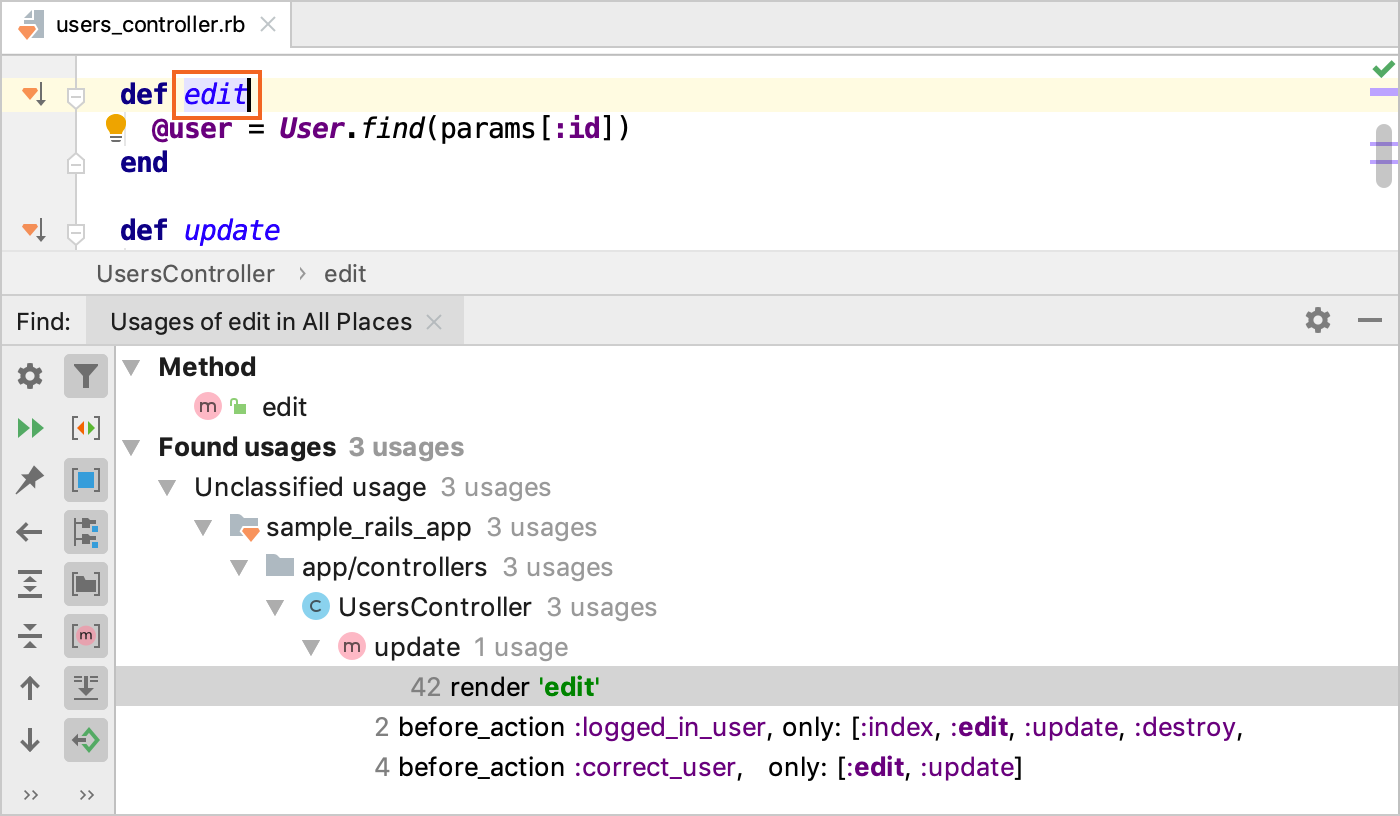Show more toolbar items left chevron

pos(30,795)
